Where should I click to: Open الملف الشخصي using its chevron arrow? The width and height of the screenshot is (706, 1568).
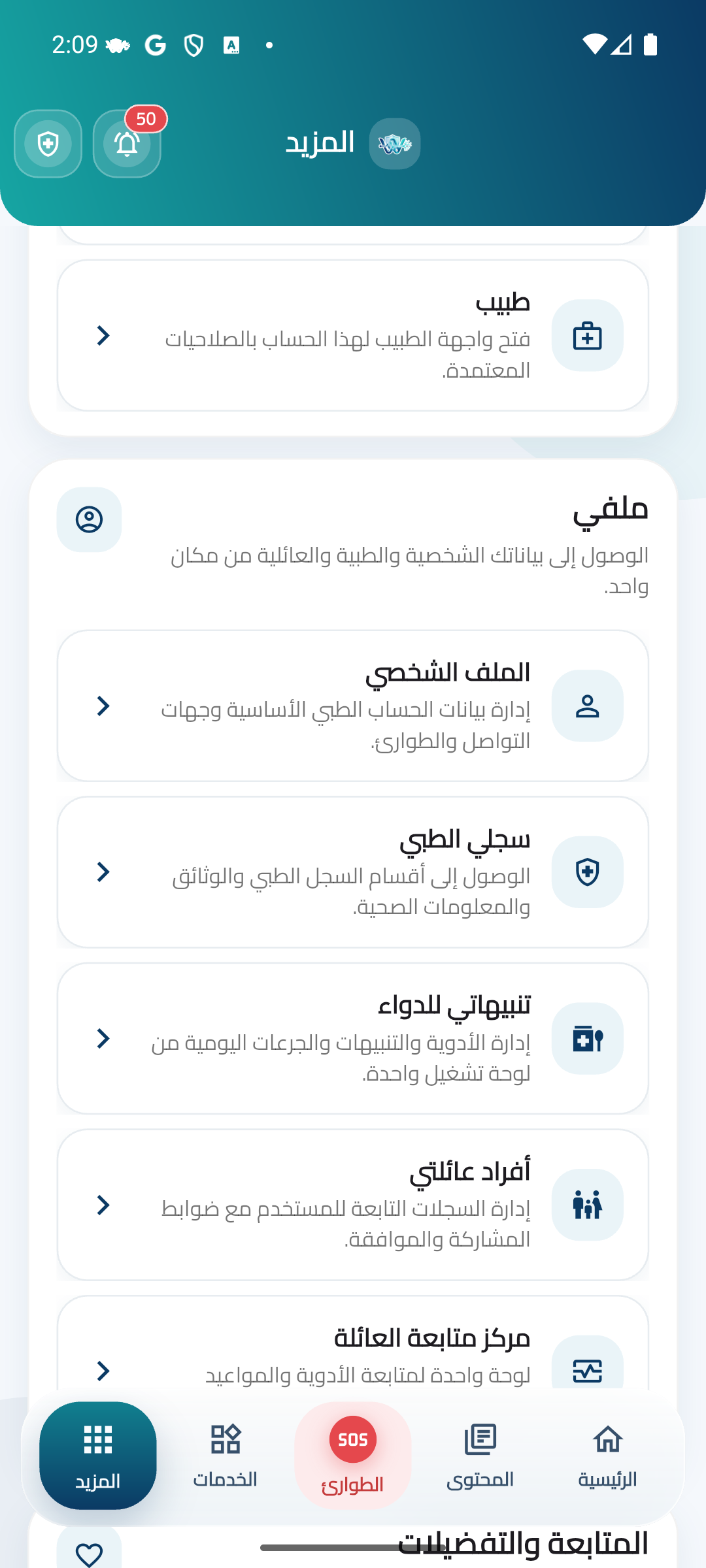pos(103,706)
